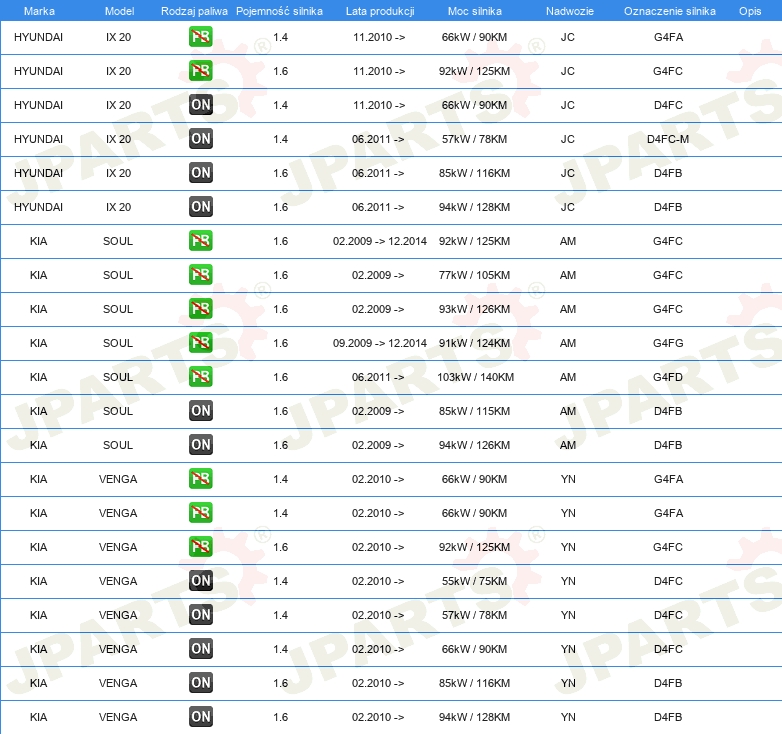Click the Pojemność silnika column header

tap(279, 11)
